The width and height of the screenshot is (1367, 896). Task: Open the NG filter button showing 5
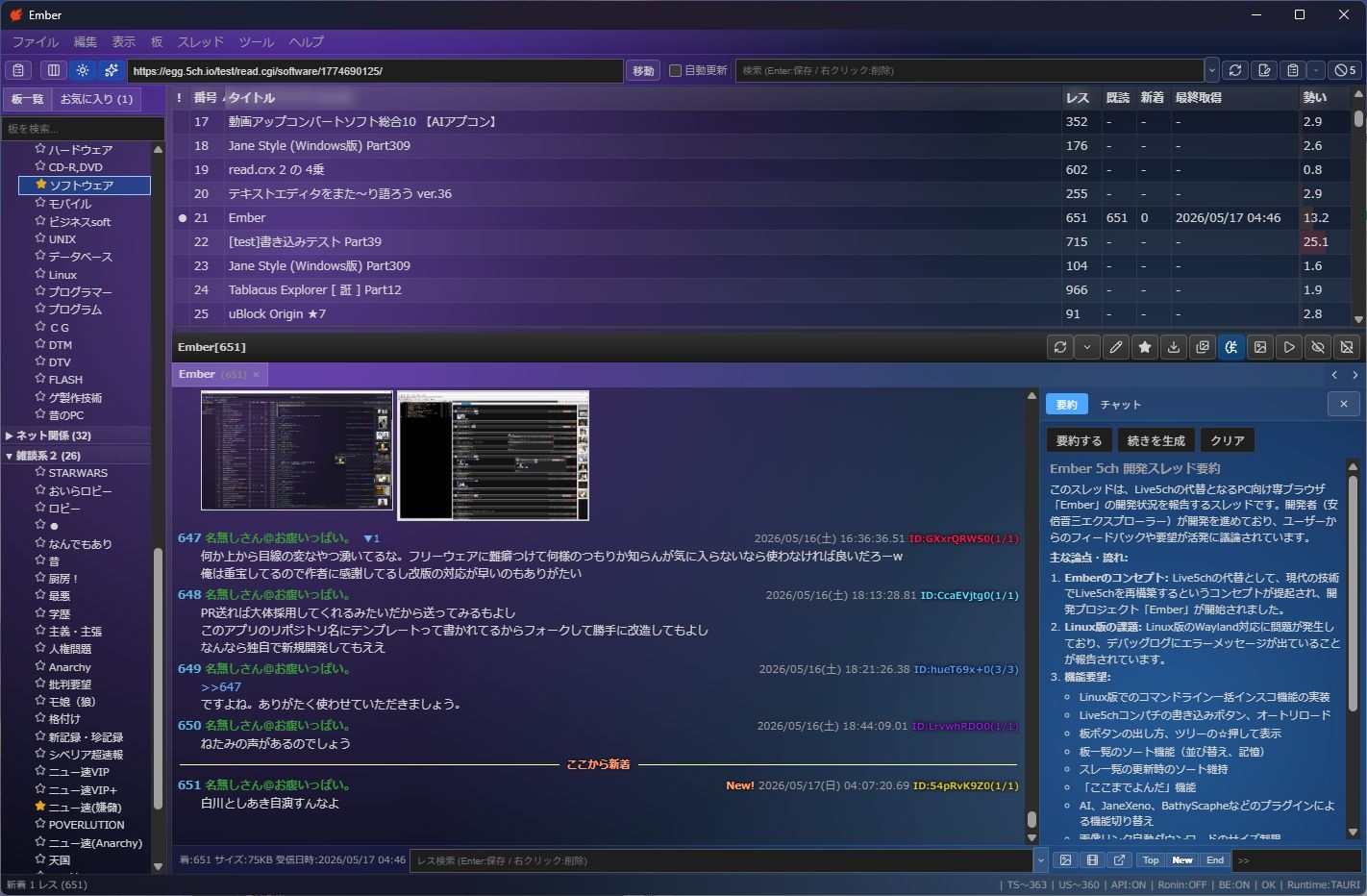coord(1345,70)
